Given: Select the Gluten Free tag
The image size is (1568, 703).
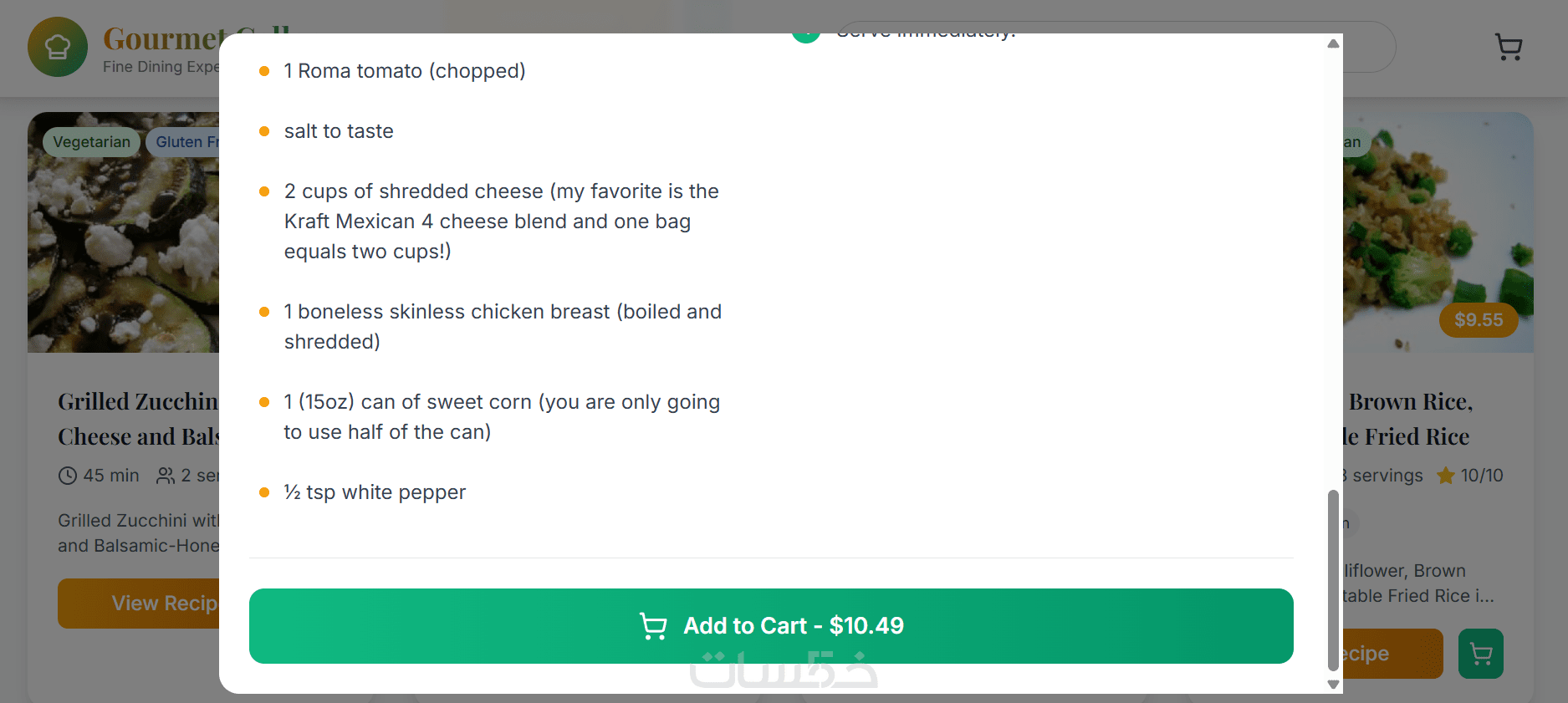Looking at the screenshot, I should point(184,142).
